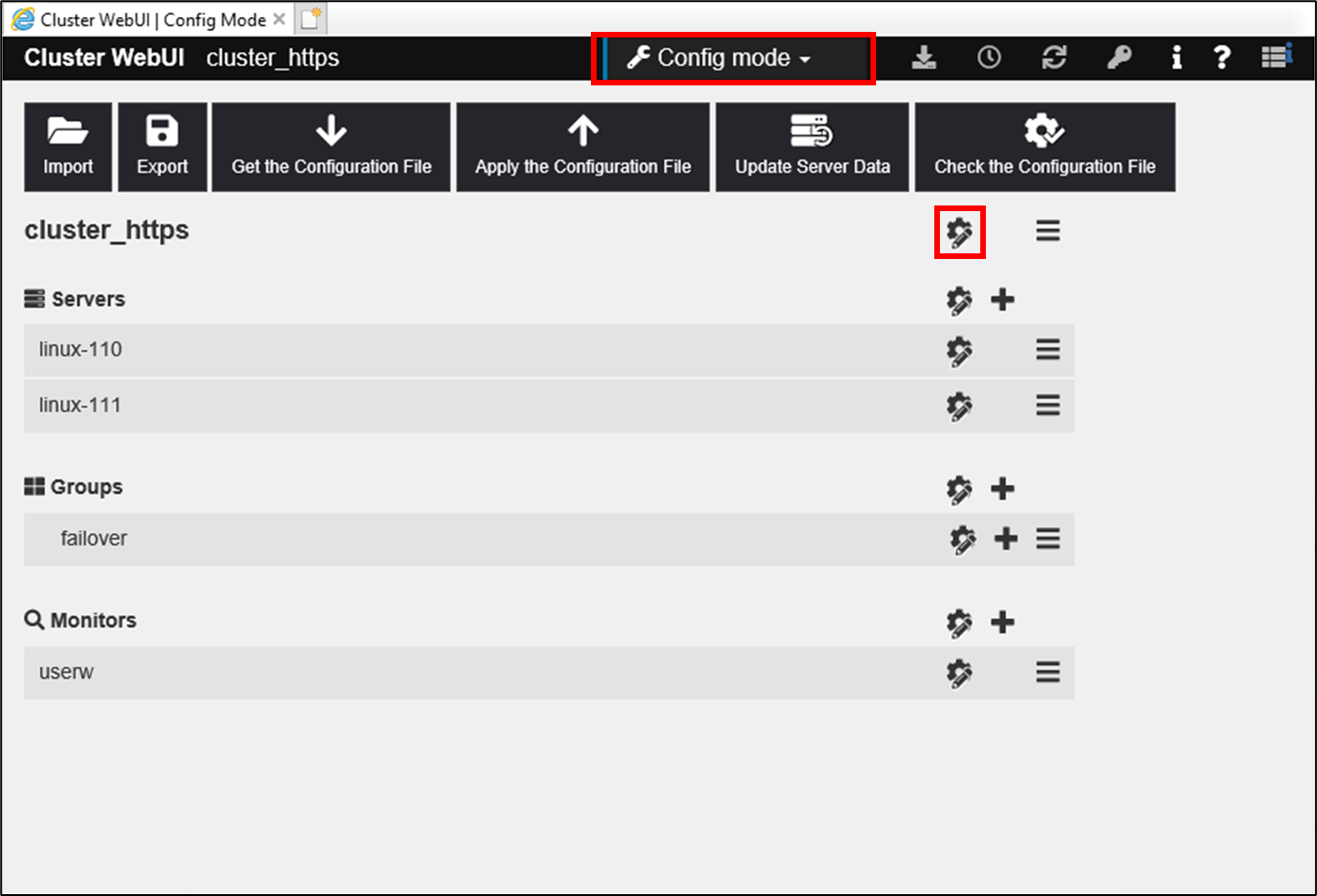Viewport: 1317px width, 896px height.
Task: Open the help question mark icon
Action: pos(1221,58)
